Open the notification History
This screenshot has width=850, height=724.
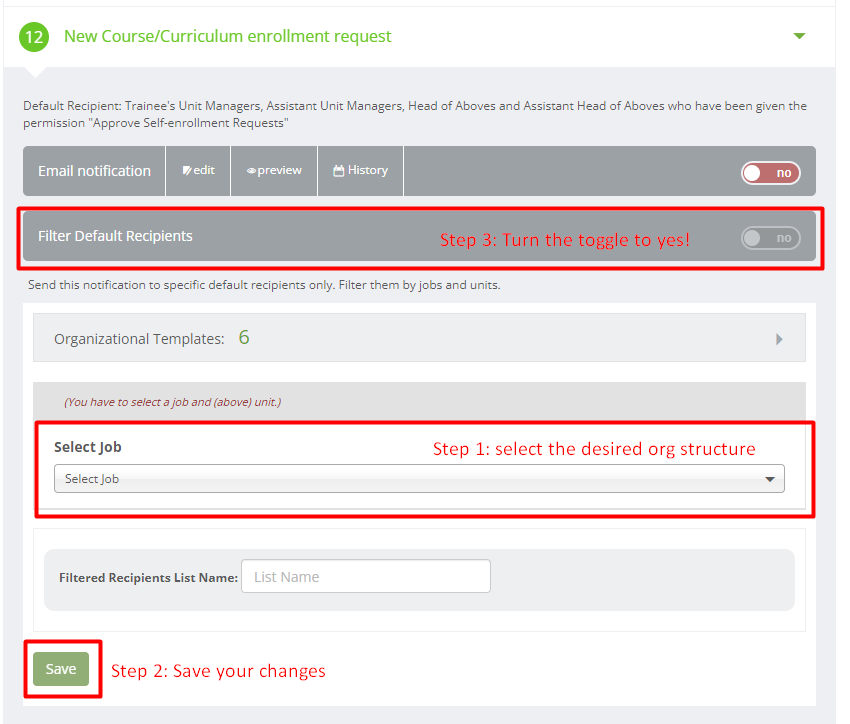(x=360, y=170)
